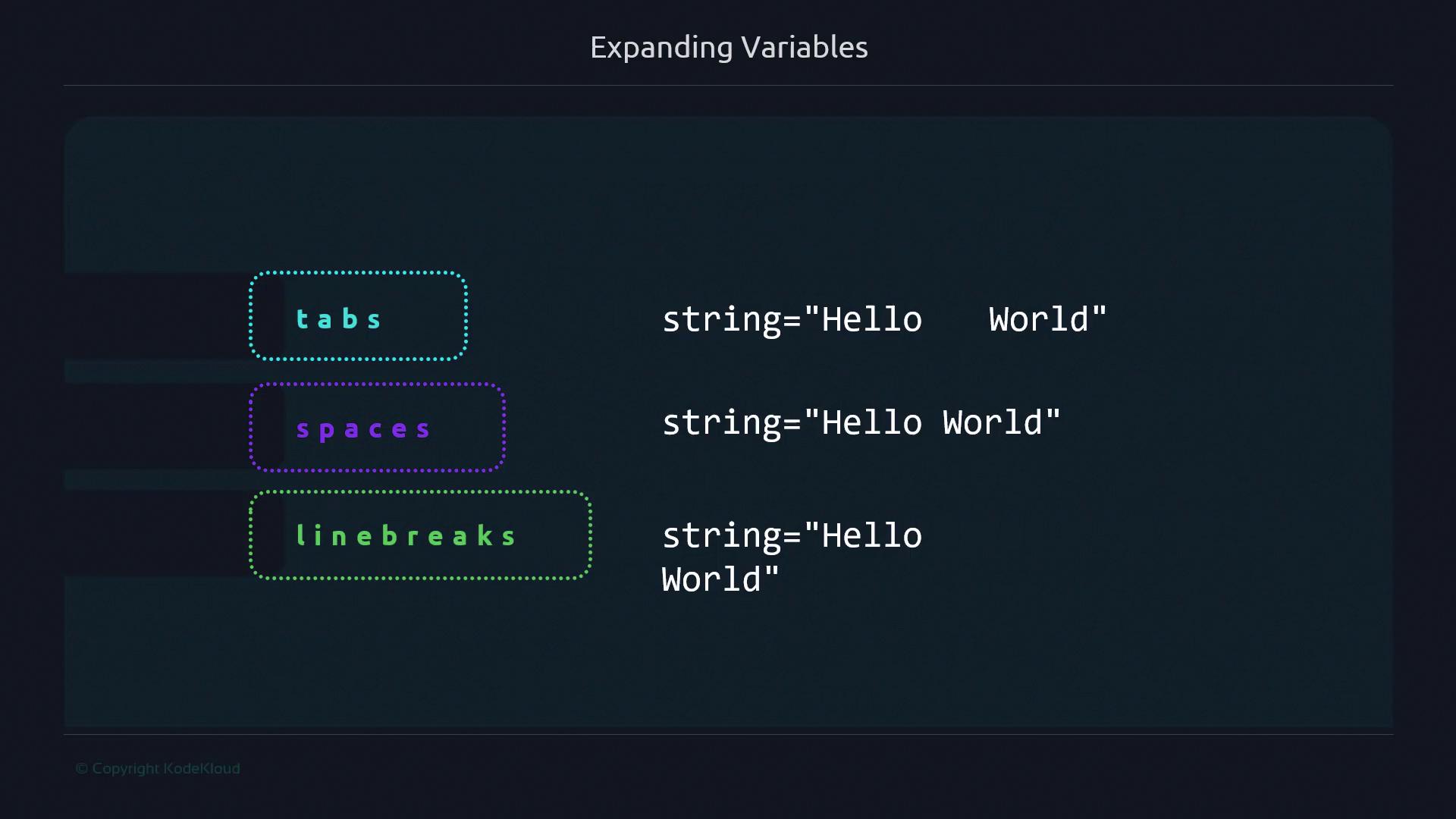Click the word 'tabs' label text
Screen dimensions: 1456x819
point(338,319)
